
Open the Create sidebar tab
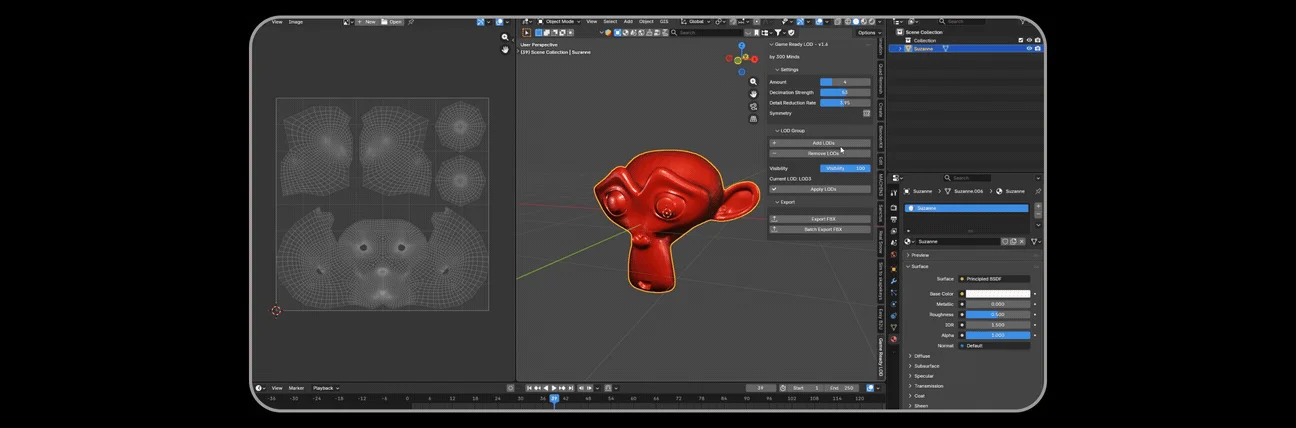(x=881, y=109)
